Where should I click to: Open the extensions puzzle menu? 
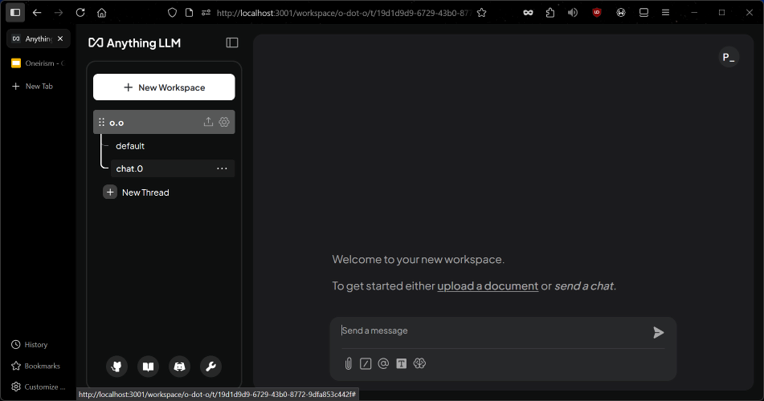click(x=550, y=13)
